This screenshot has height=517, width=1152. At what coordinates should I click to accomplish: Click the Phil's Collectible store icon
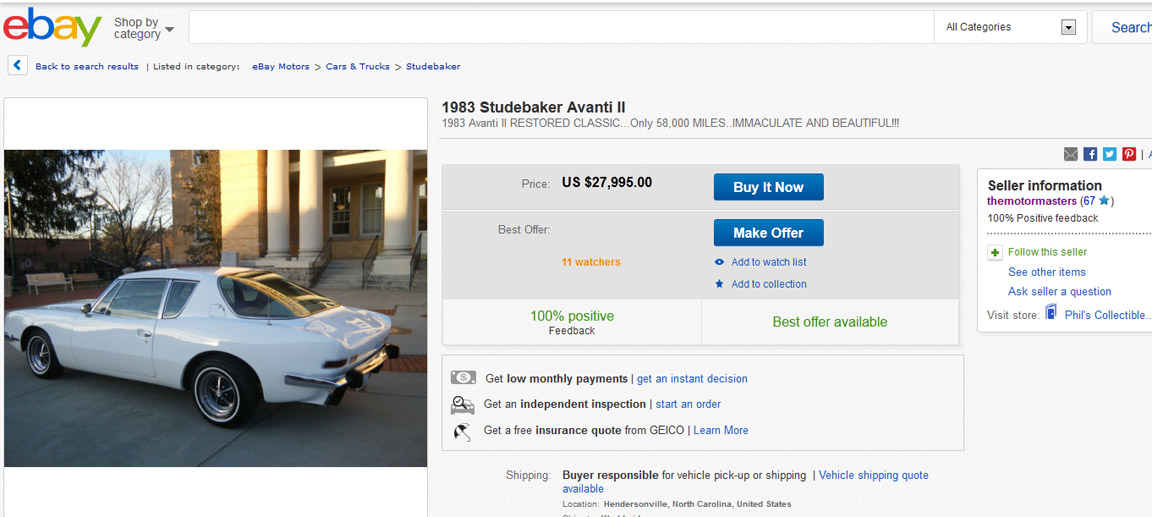[1051, 313]
